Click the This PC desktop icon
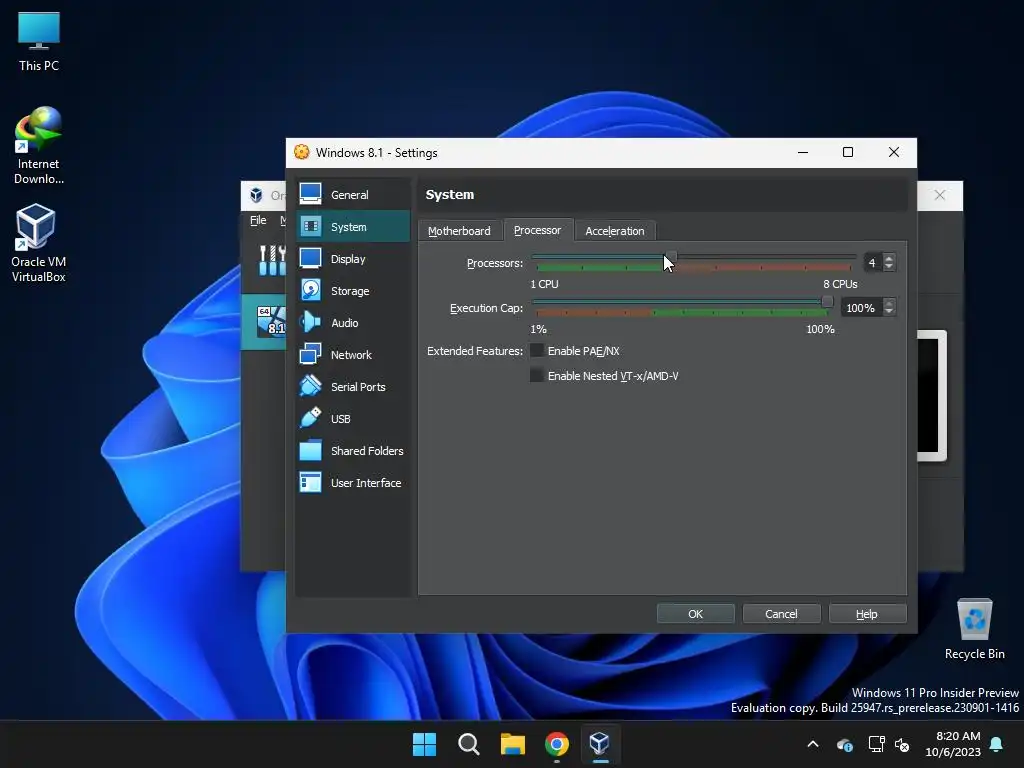Image resolution: width=1024 pixels, height=768 pixels. pos(39,41)
